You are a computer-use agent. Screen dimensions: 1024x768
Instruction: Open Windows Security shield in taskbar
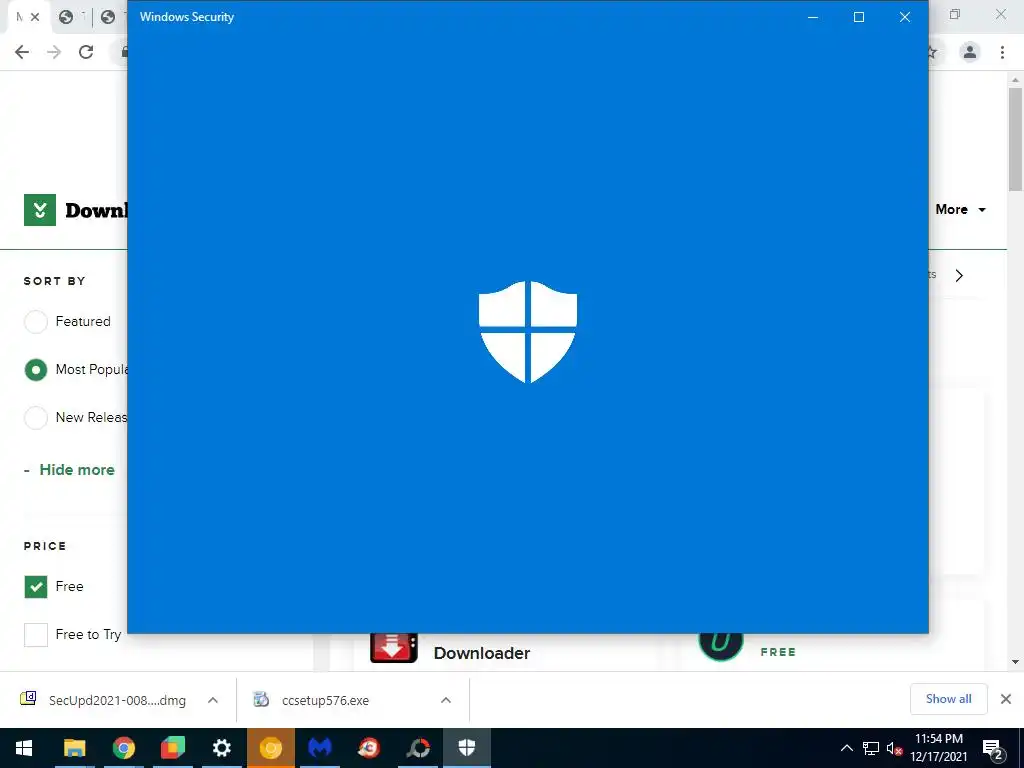pyautogui.click(x=466, y=748)
